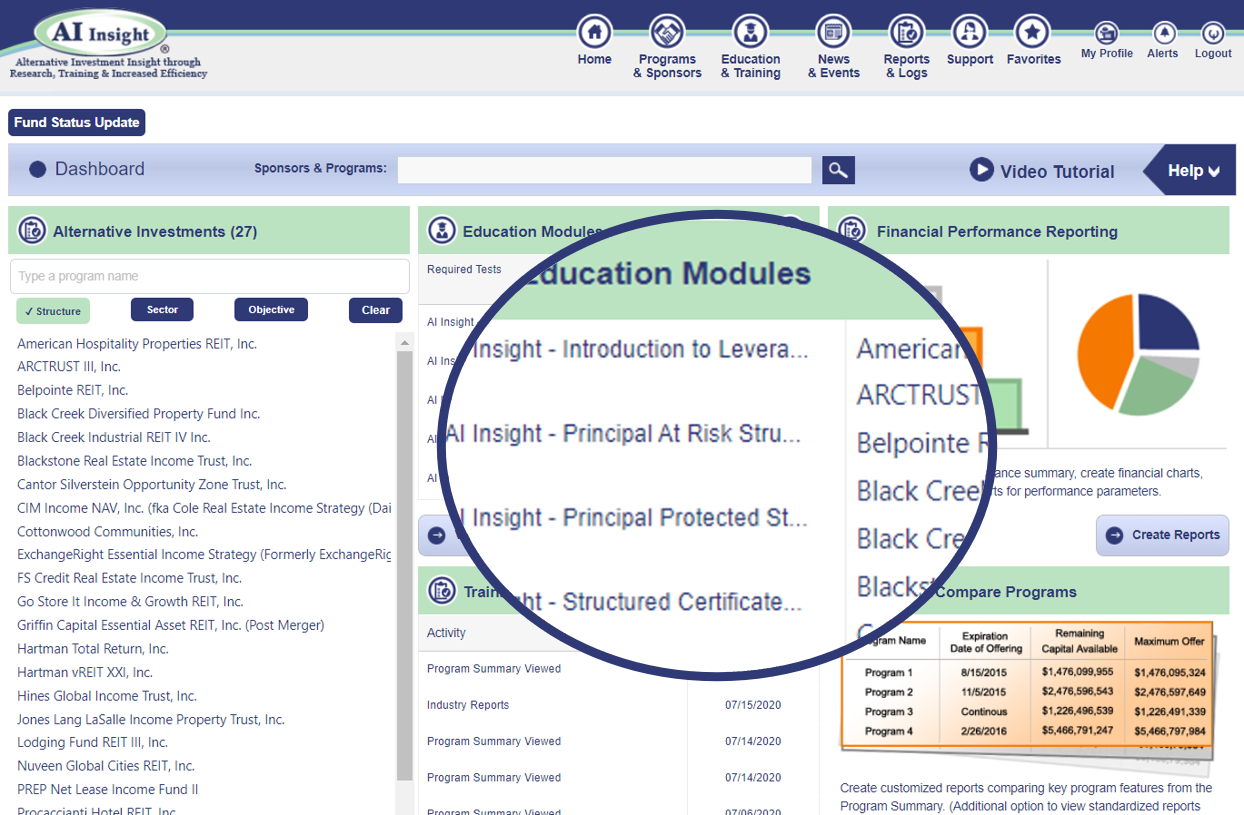
Task: Open Cantor Silverstein Opportunity Zone Trust, Inc.
Action: coord(152,484)
